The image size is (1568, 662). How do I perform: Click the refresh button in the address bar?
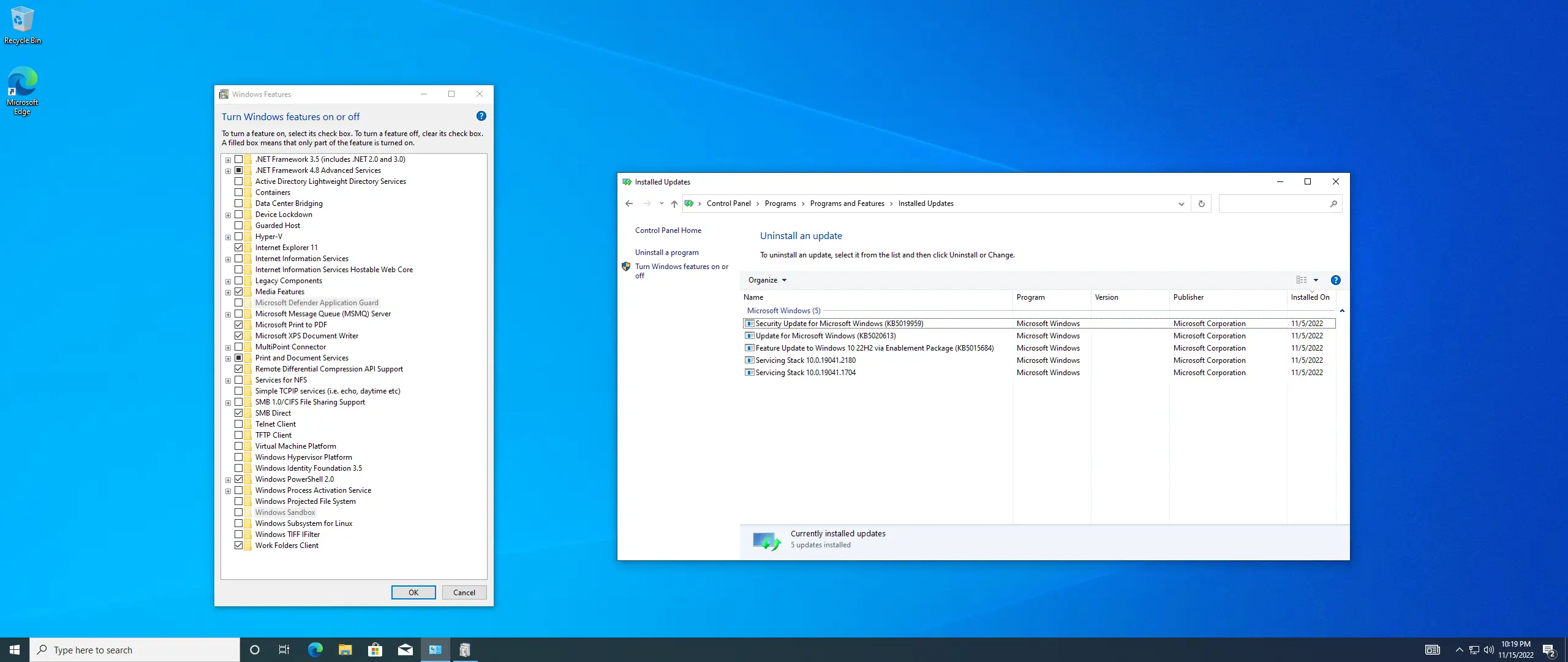coord(1201,204)
